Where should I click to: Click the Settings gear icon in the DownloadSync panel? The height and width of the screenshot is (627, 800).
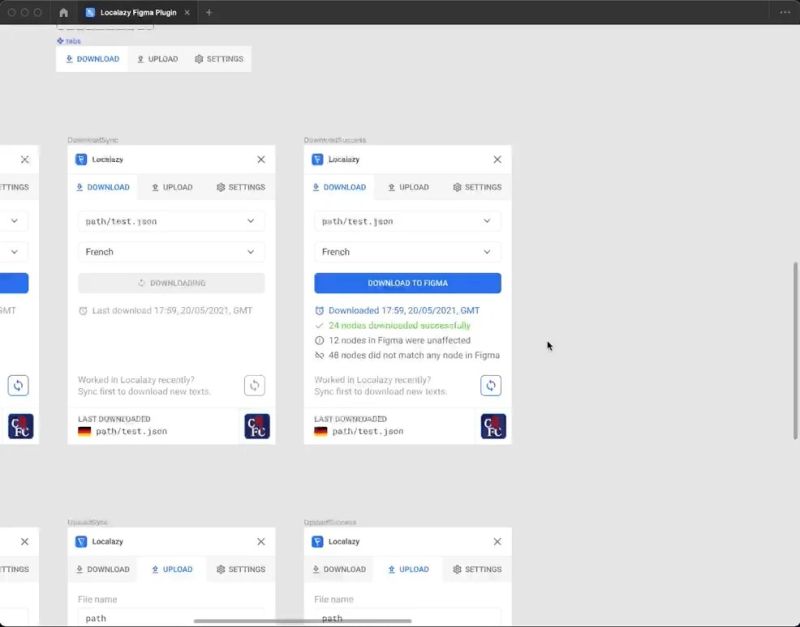219,187
